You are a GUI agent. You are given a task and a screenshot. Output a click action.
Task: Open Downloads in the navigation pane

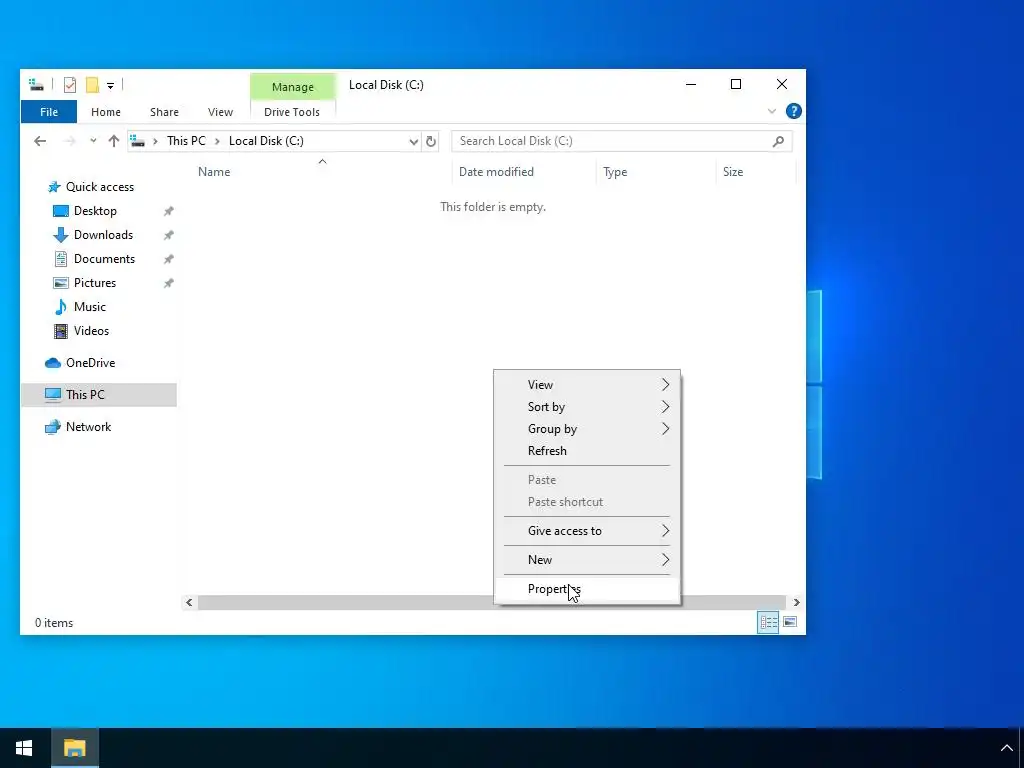(x=103, y=235)
